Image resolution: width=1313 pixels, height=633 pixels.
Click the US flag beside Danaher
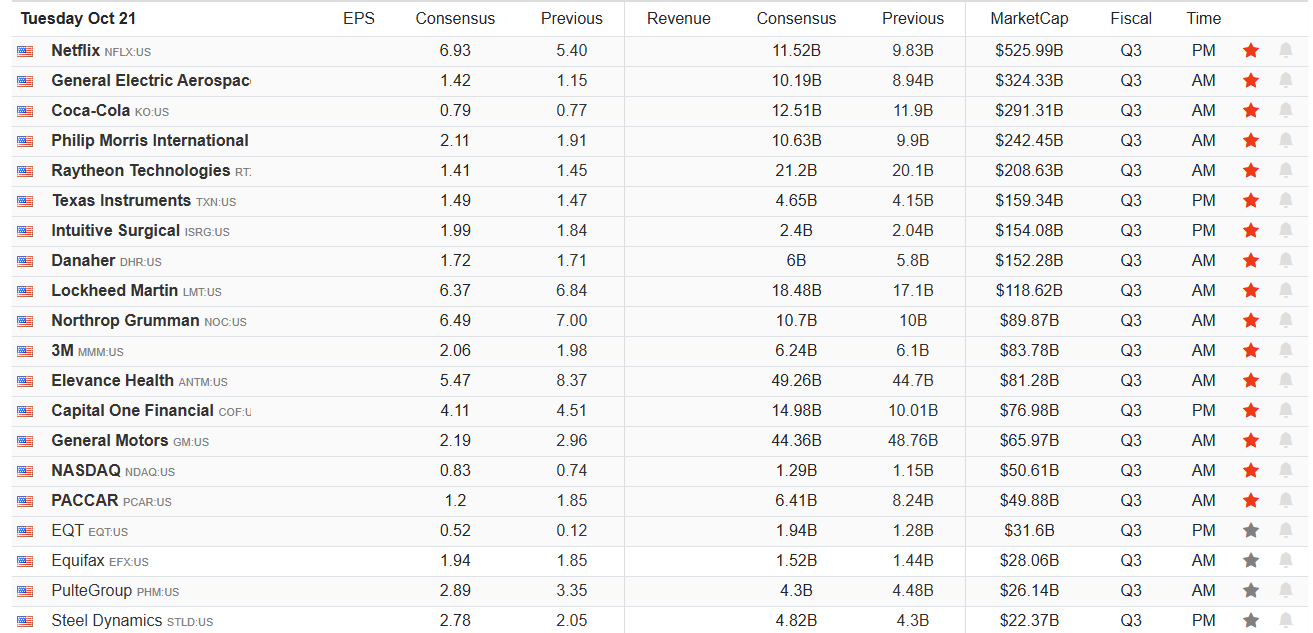(x=25, y=261)
